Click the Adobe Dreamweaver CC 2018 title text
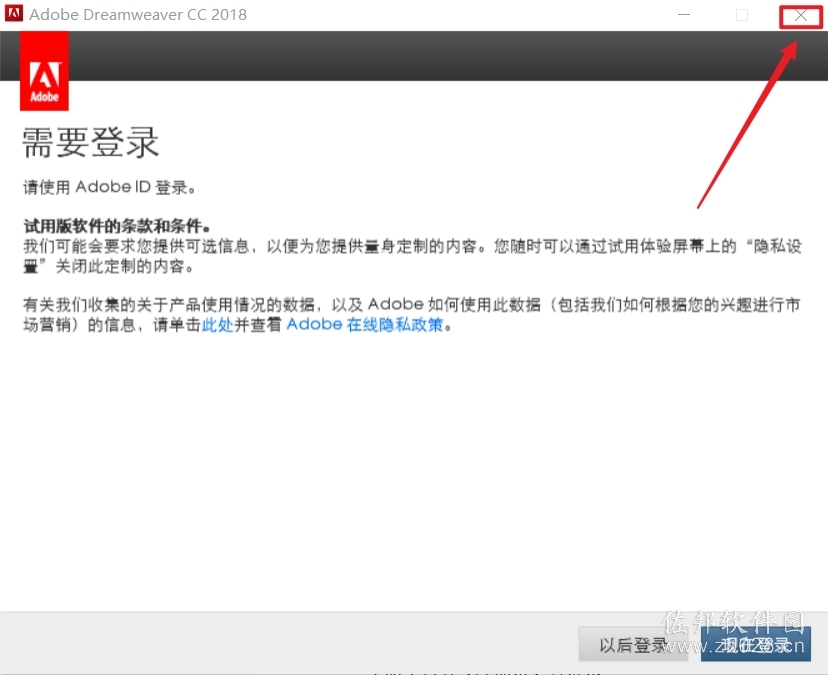 pyautogui.click(x=138, y=14)
